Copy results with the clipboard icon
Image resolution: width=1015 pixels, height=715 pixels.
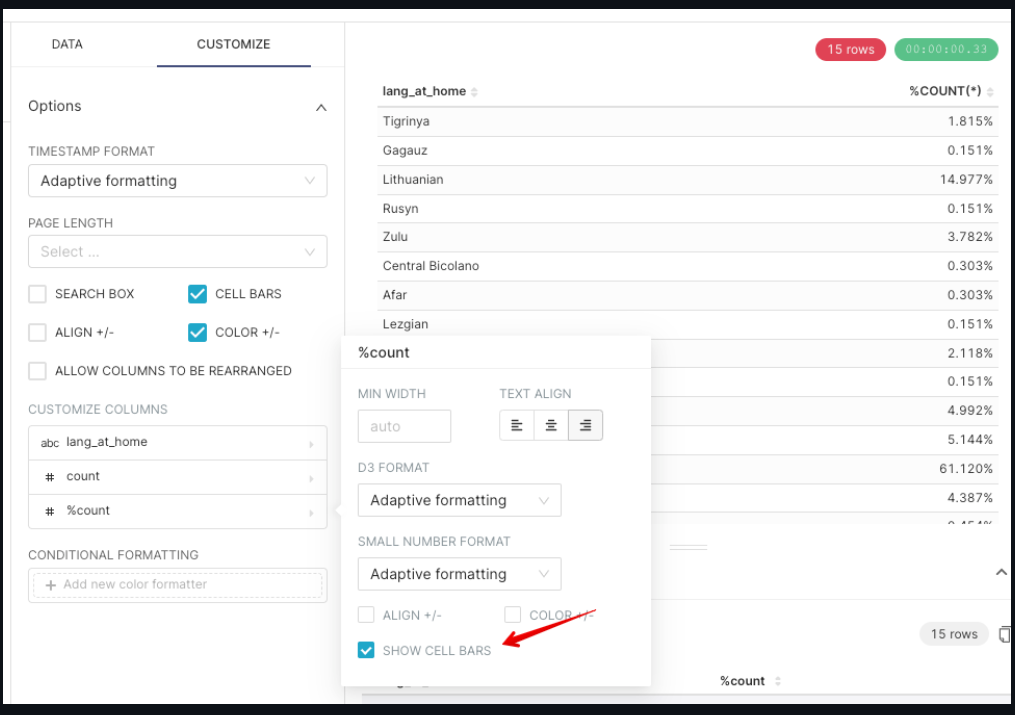pyautogui.click(x=1005, y=635)
